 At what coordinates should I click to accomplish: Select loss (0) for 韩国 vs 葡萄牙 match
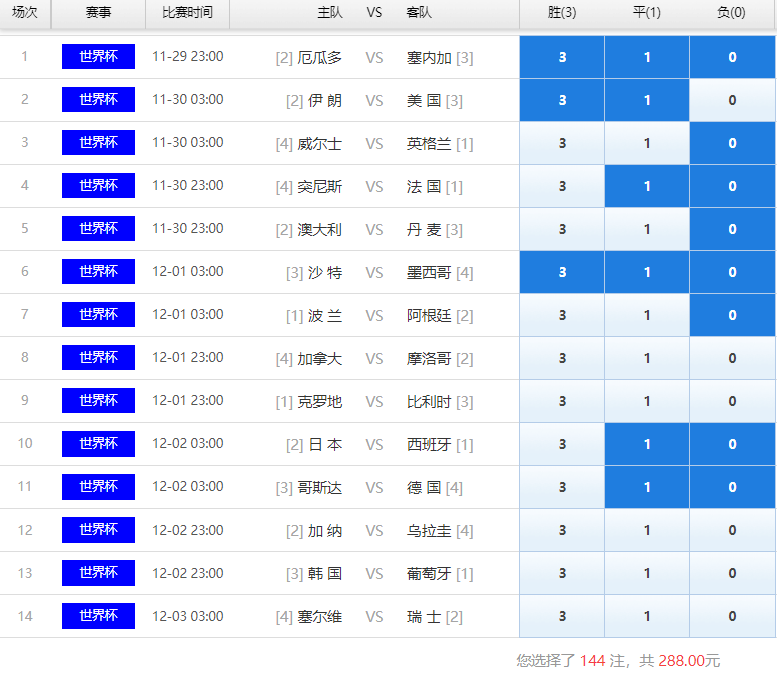[x=732, y=573]
